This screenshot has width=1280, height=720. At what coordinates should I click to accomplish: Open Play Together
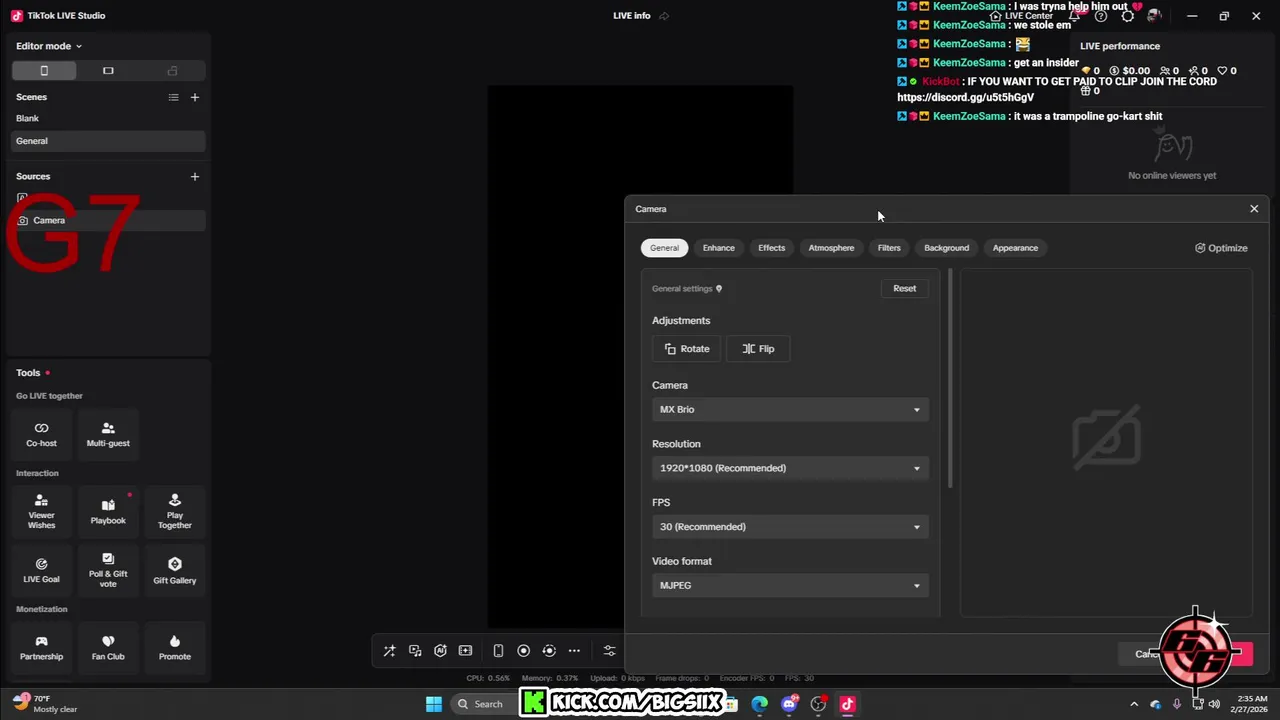tap(174, 512)
